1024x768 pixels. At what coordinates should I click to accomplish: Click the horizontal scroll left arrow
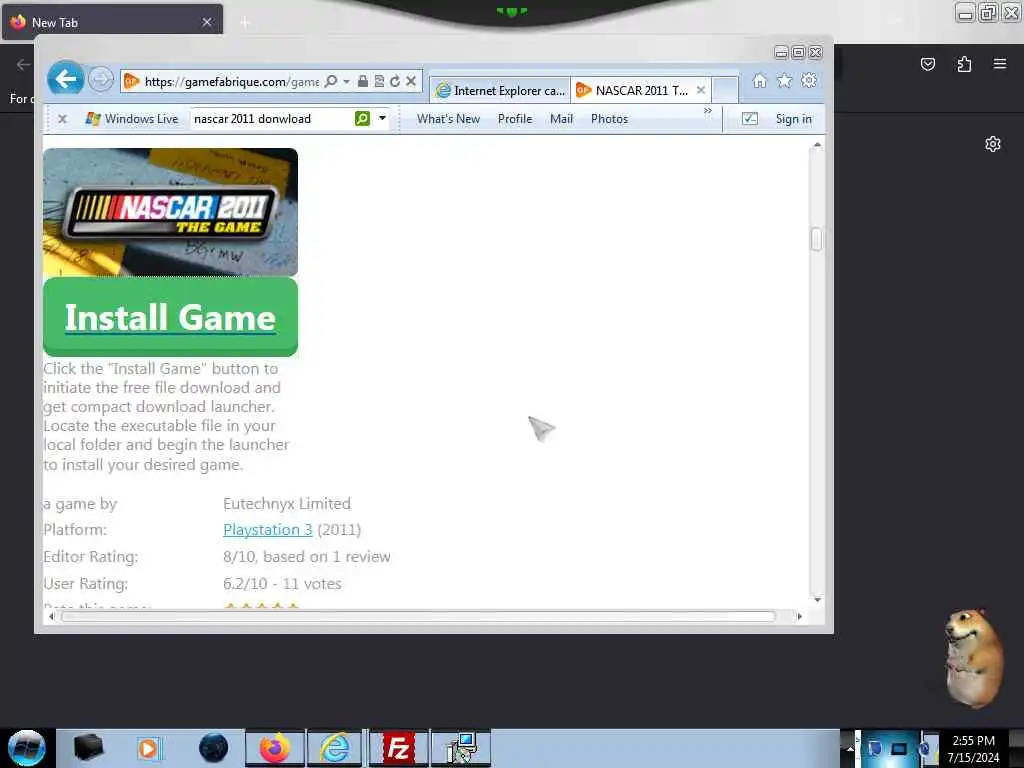click(x=52, y=616)
